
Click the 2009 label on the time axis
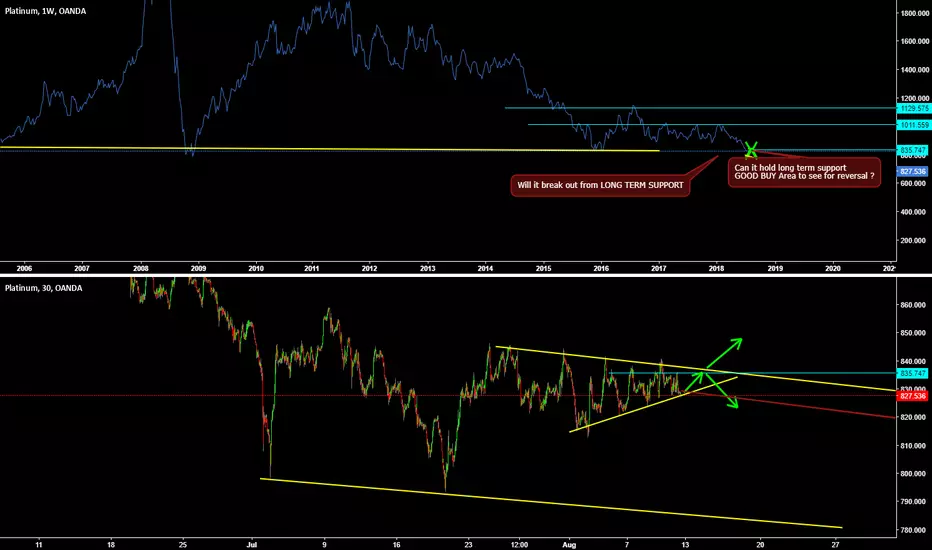point(198,269)
